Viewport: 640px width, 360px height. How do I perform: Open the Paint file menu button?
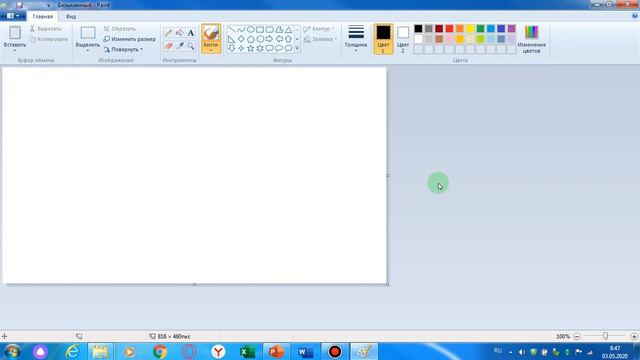click(13, 16)
